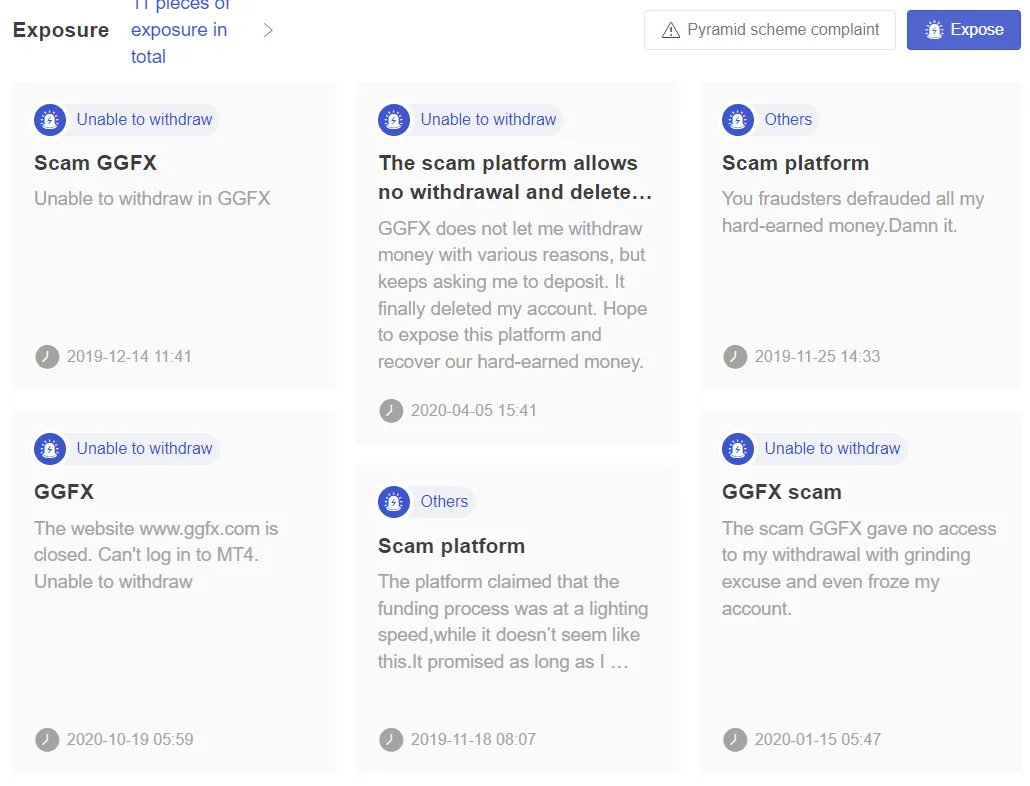Click alarm icon beside 'You fraudsters defrauded' card
1030x786 pixels.
pyautogui.click(x=738, y=120)
